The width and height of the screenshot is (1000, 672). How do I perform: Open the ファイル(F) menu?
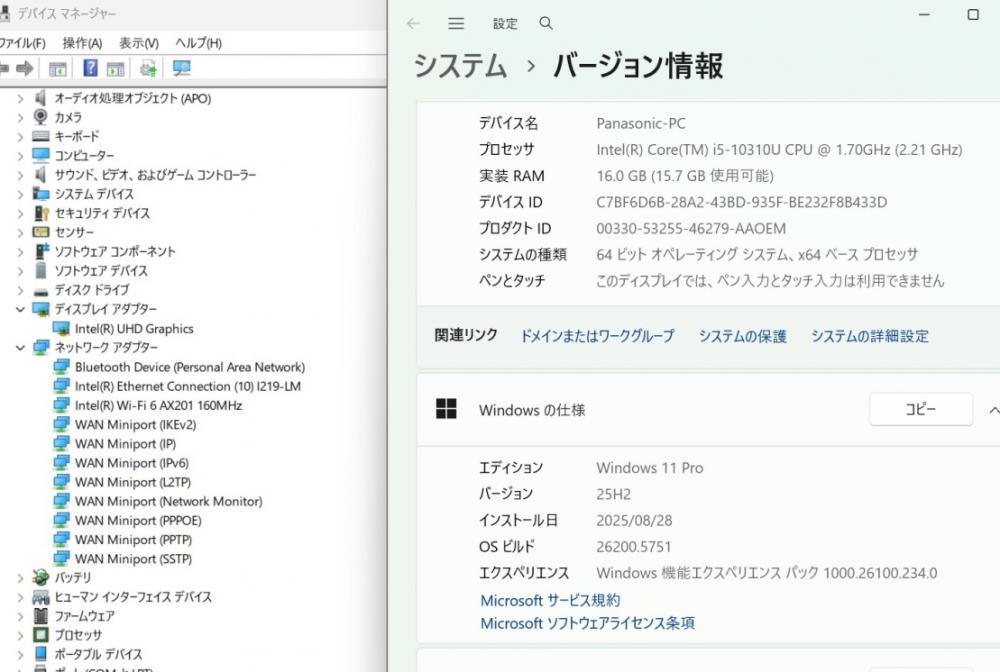[22, 43]
